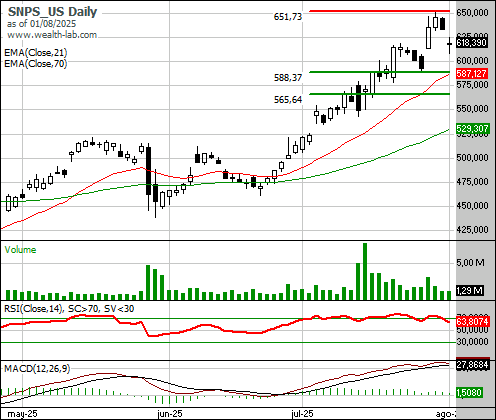
Task: Click the 63,8074 RSI value tag
Action: [472, 322]
